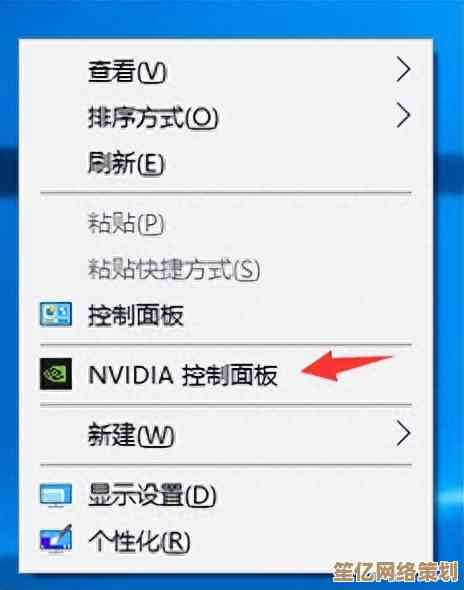Viewport: 464px width, 590px height.
Task: Open the 新建(W) menu entry
Action: (131, 435)
